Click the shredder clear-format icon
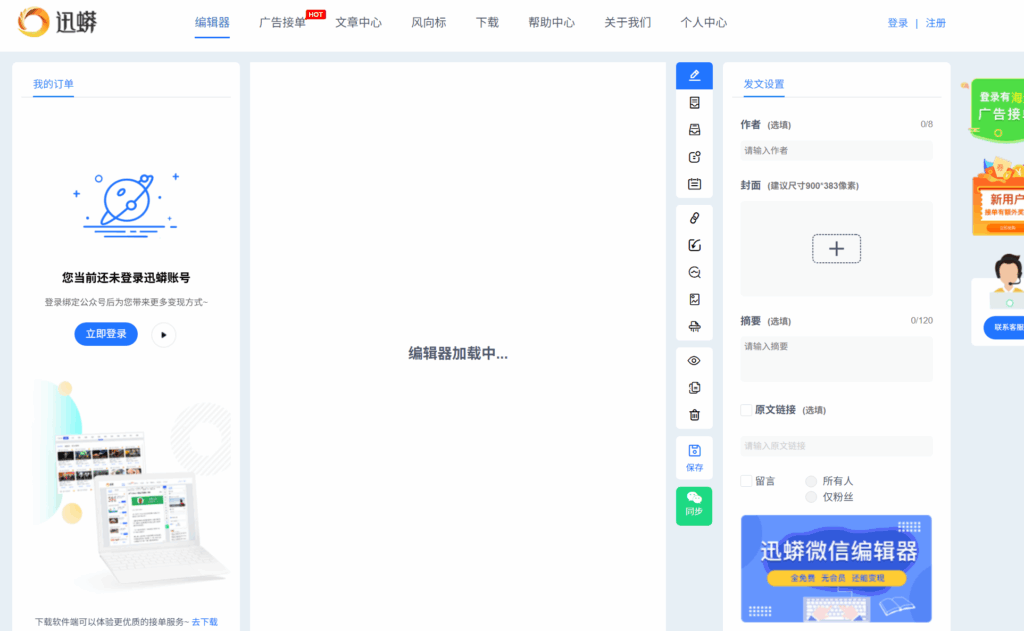The image size is (1024, 631). [694, 326]
